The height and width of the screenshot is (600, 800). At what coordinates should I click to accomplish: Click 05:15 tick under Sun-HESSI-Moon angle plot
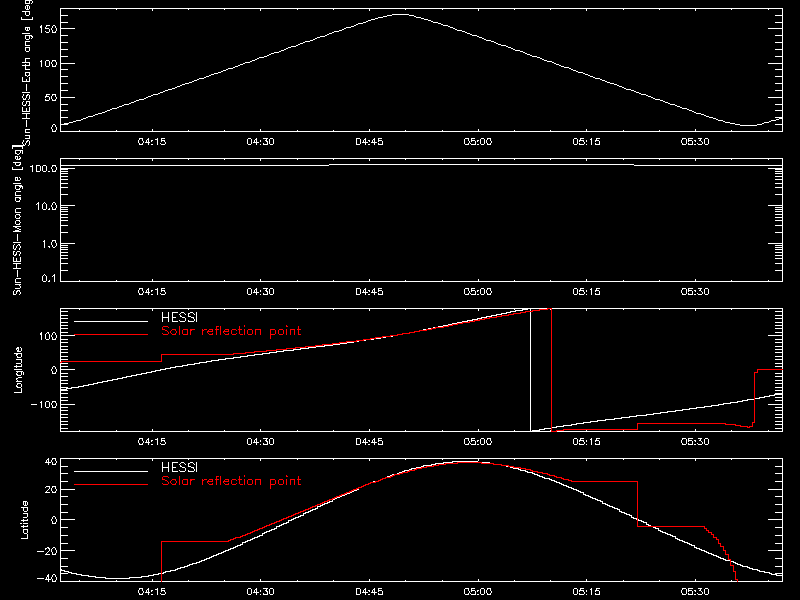(x=586, y=292)
